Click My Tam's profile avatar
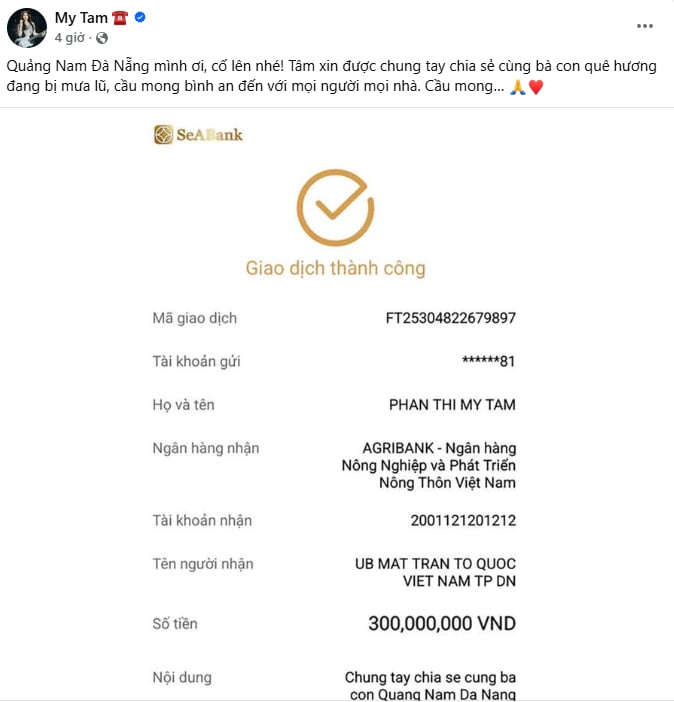The width and height of the screenshot is (674, 702). point(27,27)
